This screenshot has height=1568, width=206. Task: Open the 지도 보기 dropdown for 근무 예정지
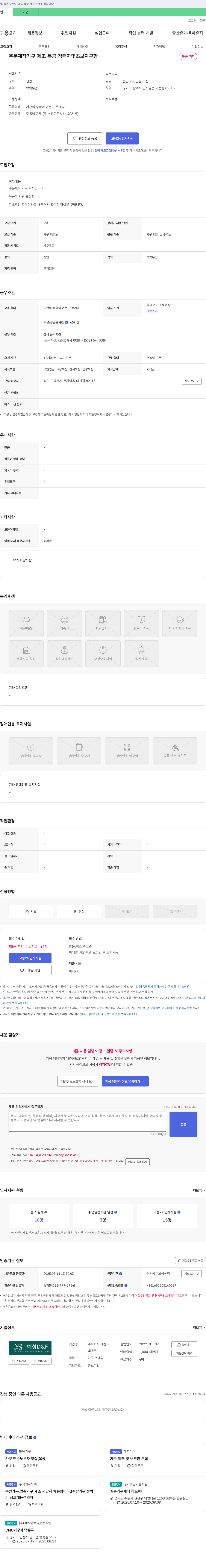[x=191, y=381]
